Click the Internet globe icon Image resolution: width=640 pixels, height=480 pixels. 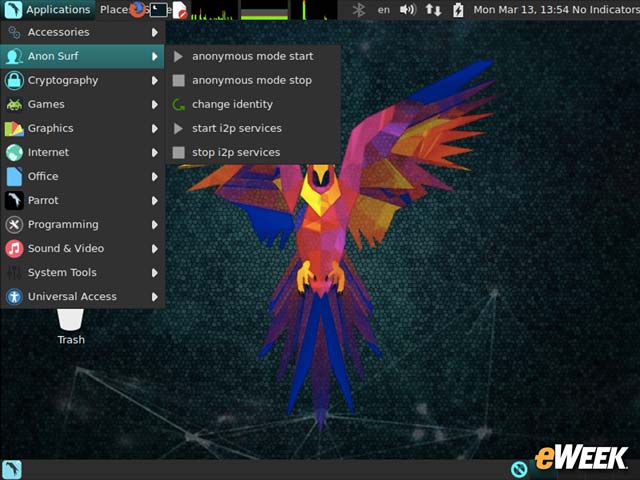[14, 153]
